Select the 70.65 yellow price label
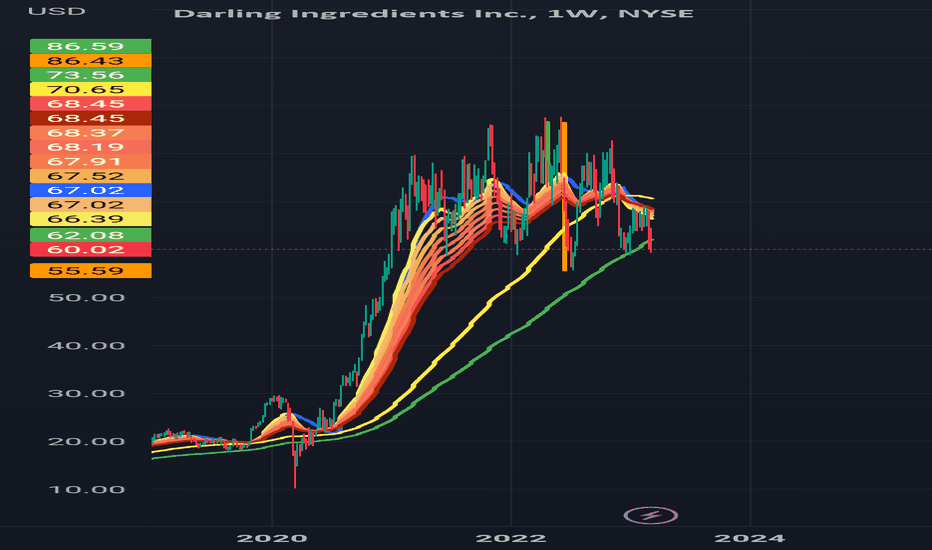Screen dimensions: 932x550 point(90,89)
